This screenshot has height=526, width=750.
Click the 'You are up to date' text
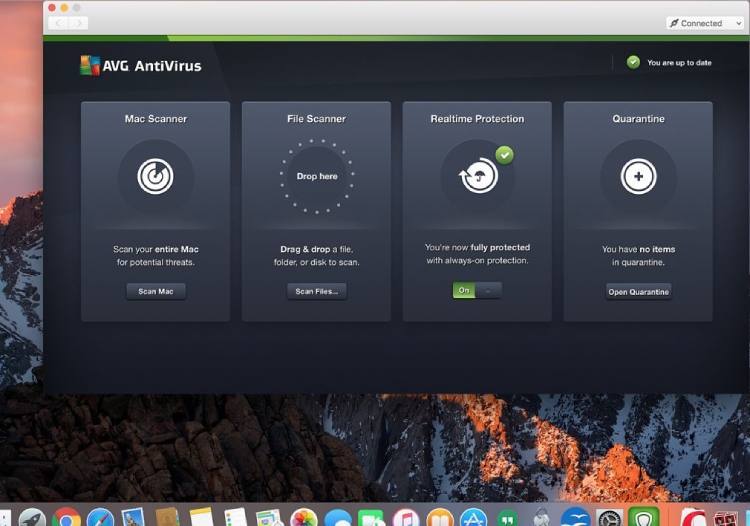pos(679,63)
